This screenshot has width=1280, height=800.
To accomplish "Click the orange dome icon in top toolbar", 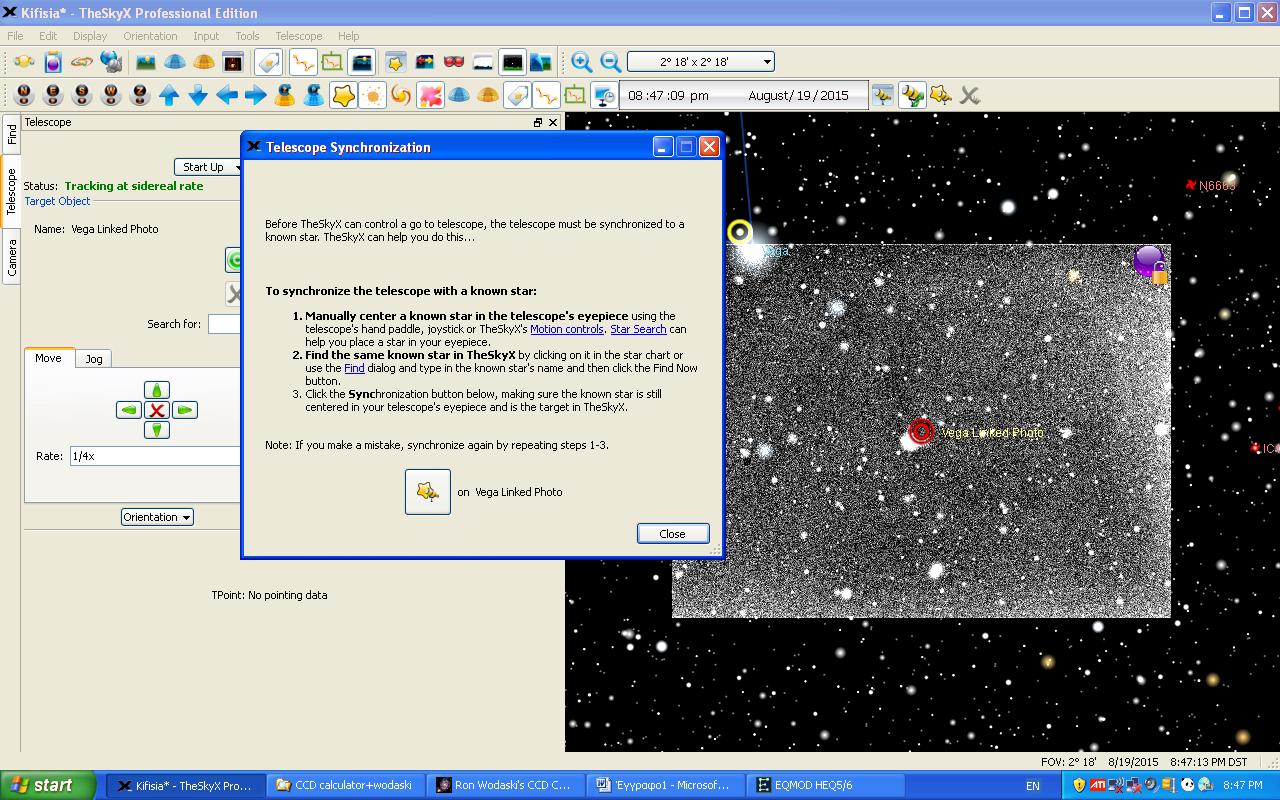I will (203, 62).
